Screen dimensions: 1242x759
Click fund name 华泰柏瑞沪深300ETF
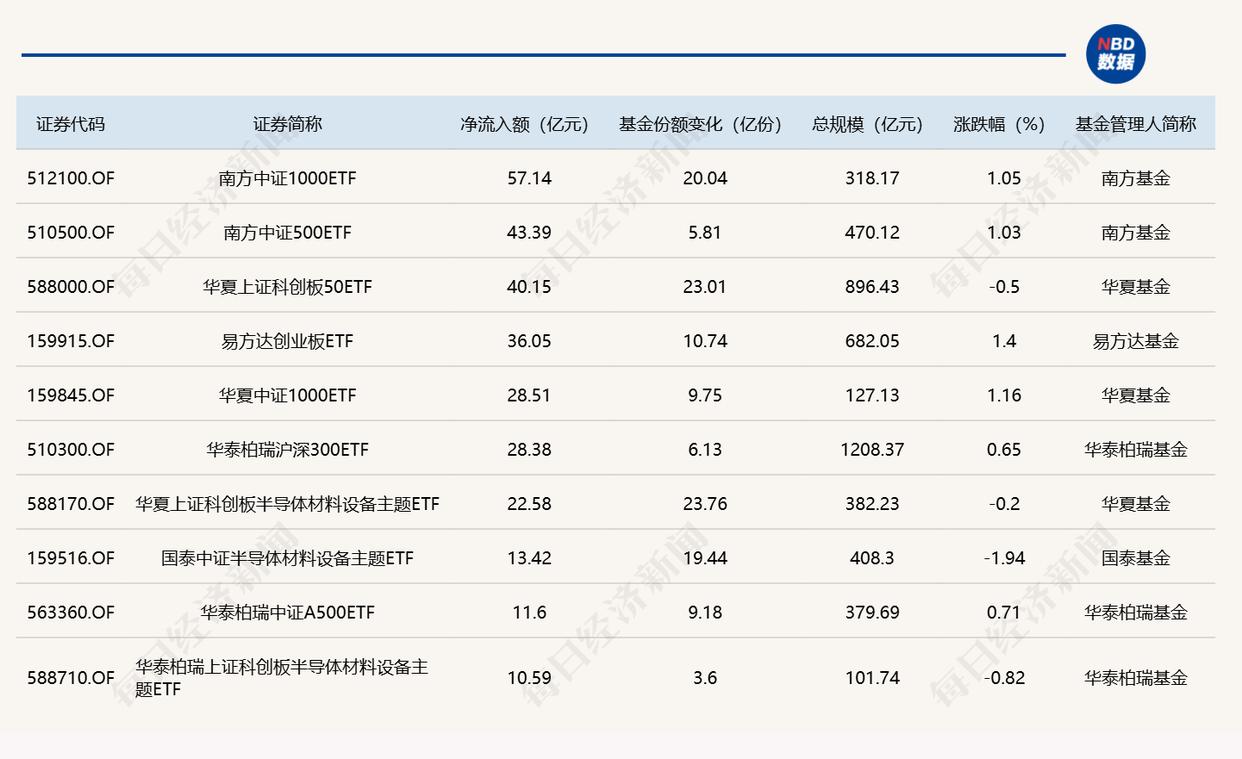(287, 449)
